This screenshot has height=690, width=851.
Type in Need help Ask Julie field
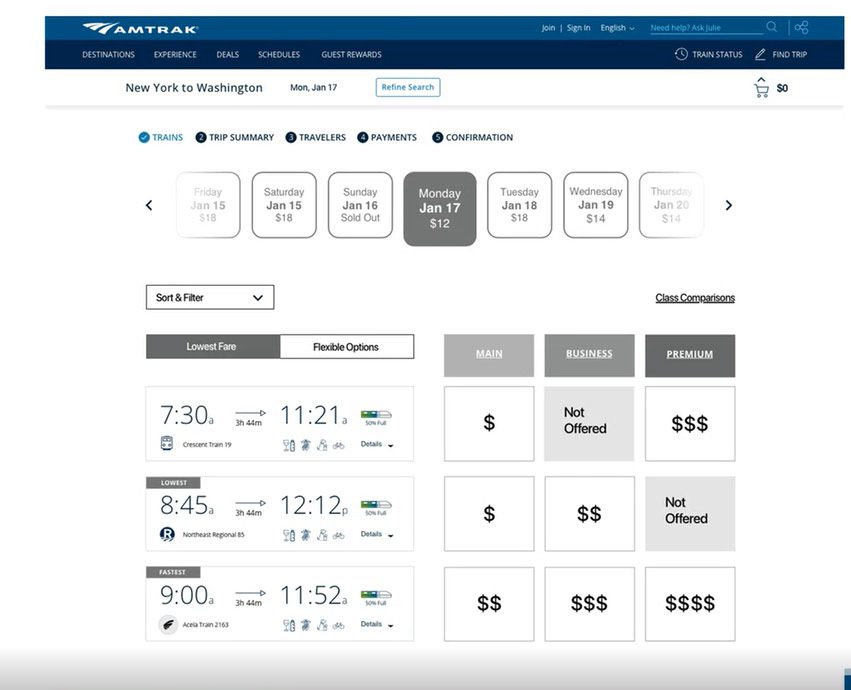pyautogui.click(x=703, y=28)
